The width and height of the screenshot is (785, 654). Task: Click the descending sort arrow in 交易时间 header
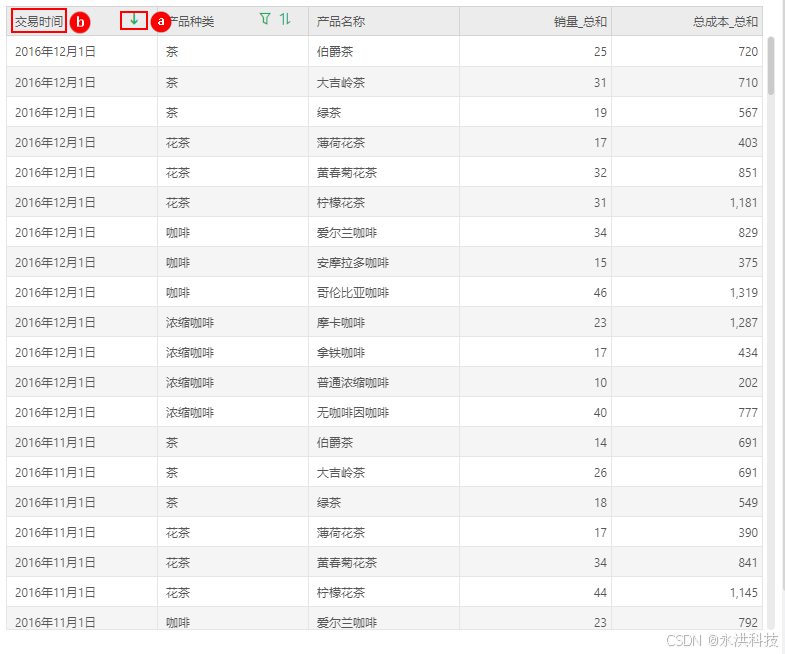pos(134,20)
